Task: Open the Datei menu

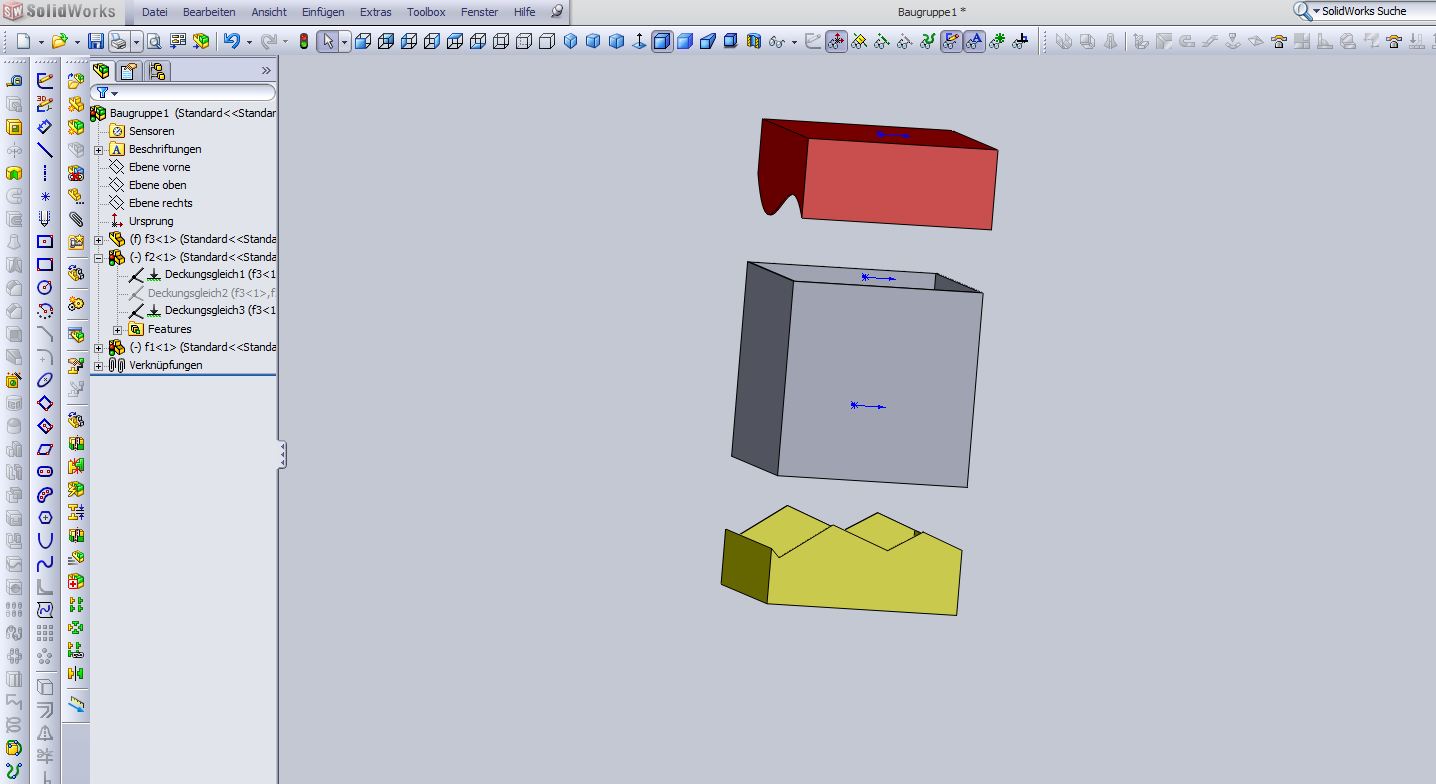Action: 155,12
